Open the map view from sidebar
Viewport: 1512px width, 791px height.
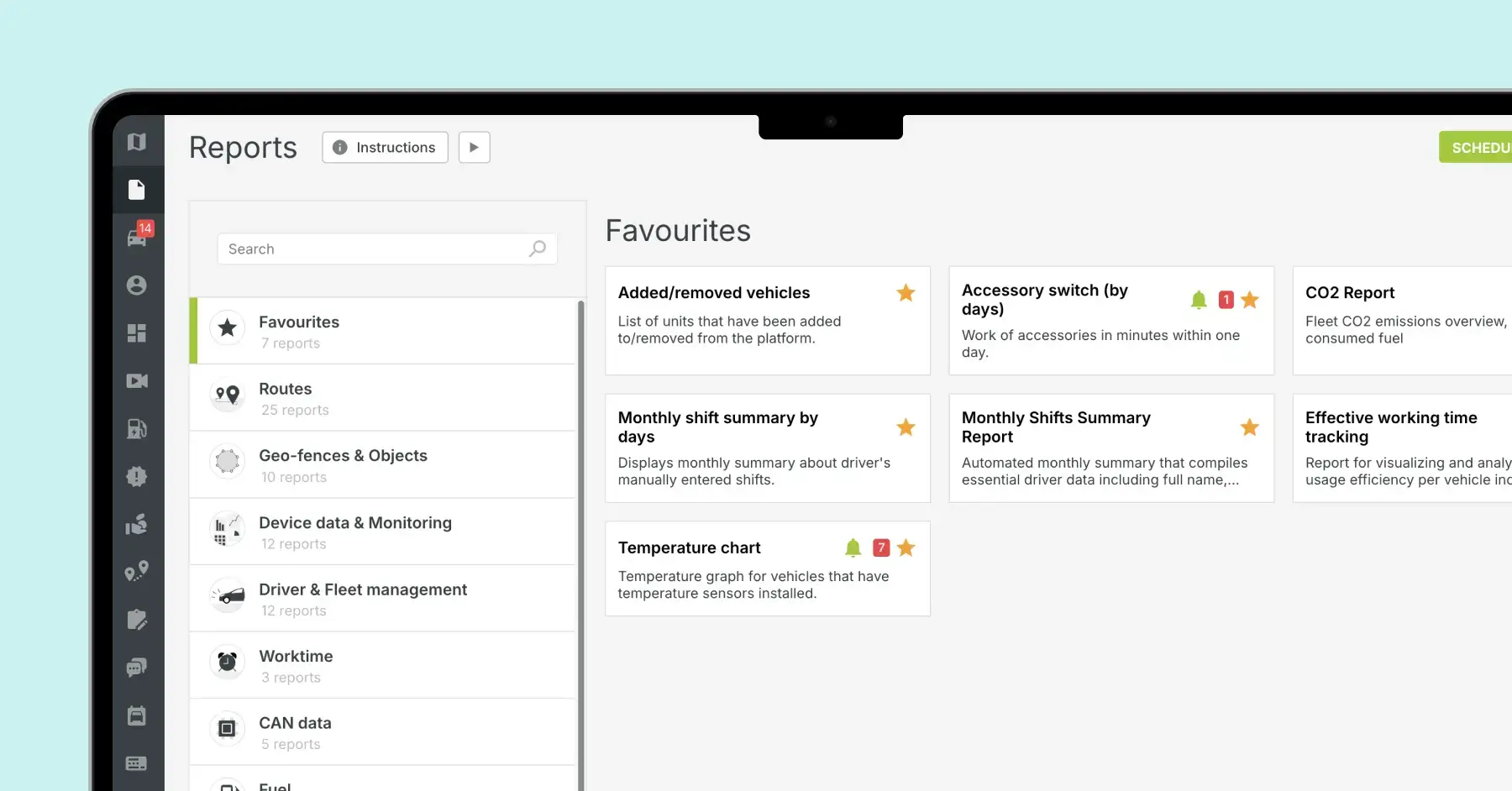tap(137, 142)
